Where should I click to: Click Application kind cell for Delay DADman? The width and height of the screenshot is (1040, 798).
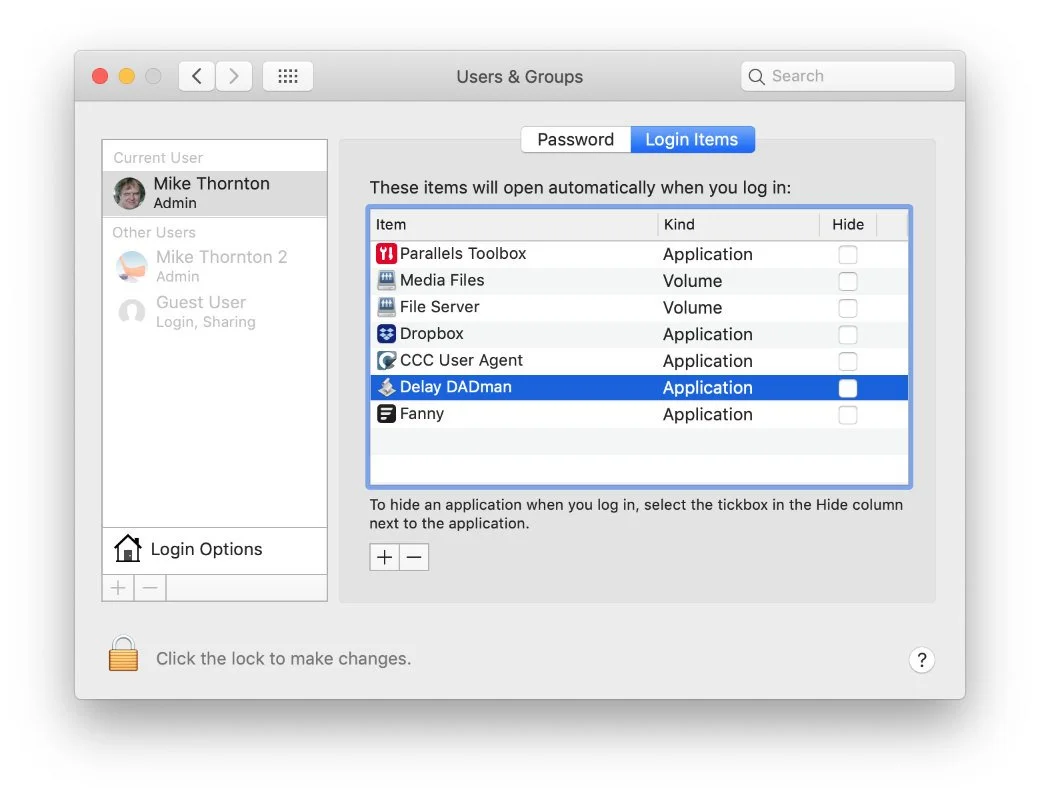click(x=708, y=388)
